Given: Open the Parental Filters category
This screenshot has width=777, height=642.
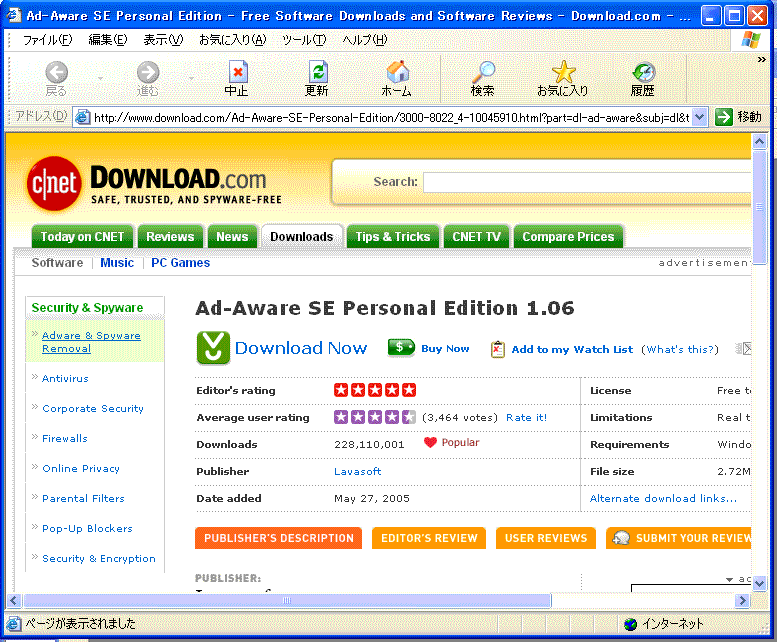Looking at the screenshot, I should pos(83,498).
